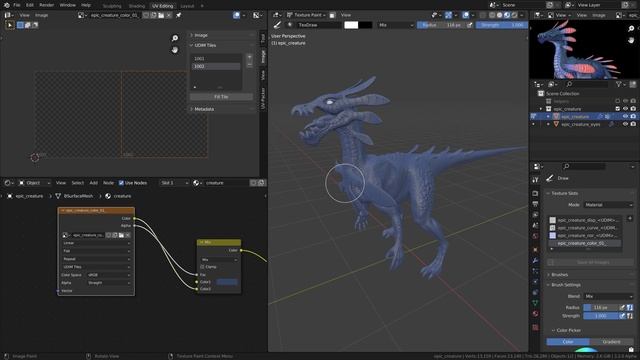Select solid shading mode in viewport header
The height and width of the screenshot is (360, 640).
(499, 15)
